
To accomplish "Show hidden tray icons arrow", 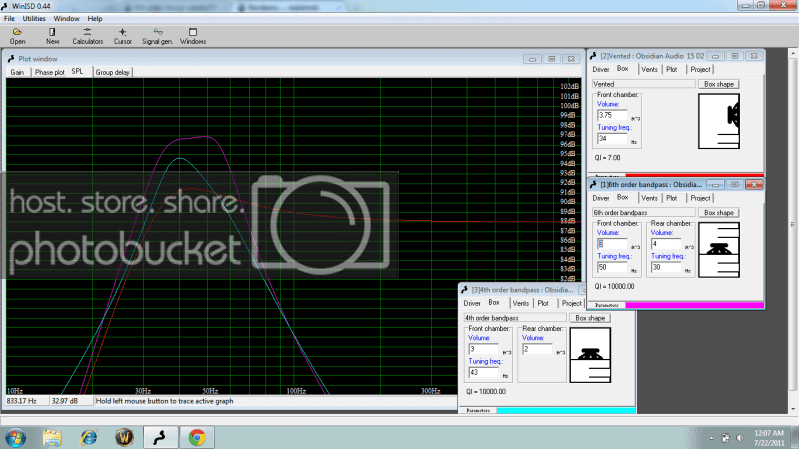I will point(711,438).
